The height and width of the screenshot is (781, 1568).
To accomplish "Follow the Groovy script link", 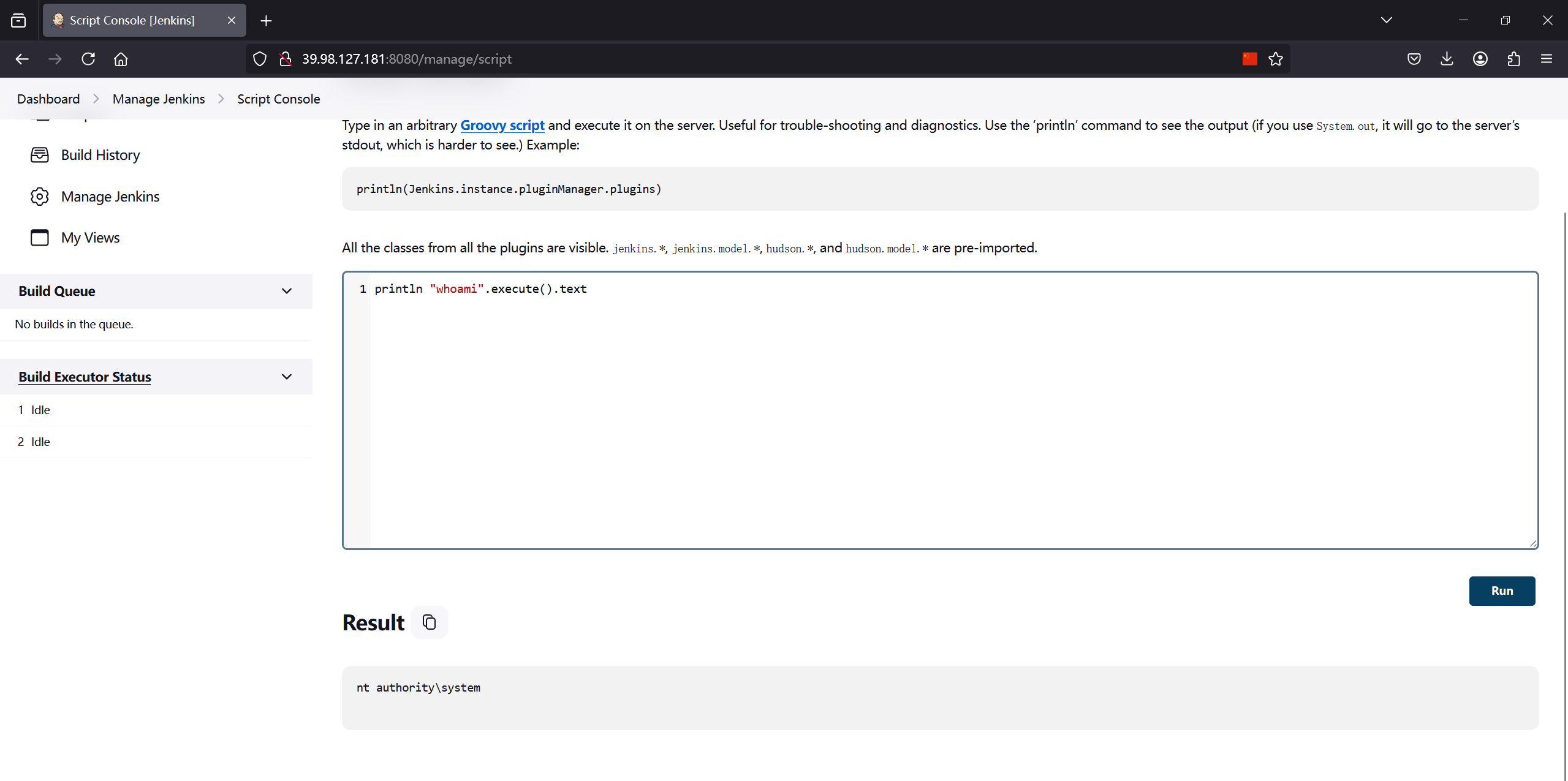I will click(x=502, y=125).
